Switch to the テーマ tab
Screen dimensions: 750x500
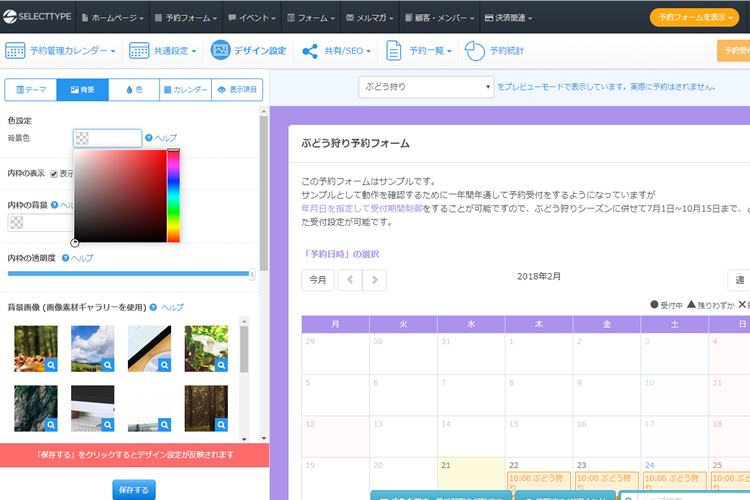coord(30,90)
